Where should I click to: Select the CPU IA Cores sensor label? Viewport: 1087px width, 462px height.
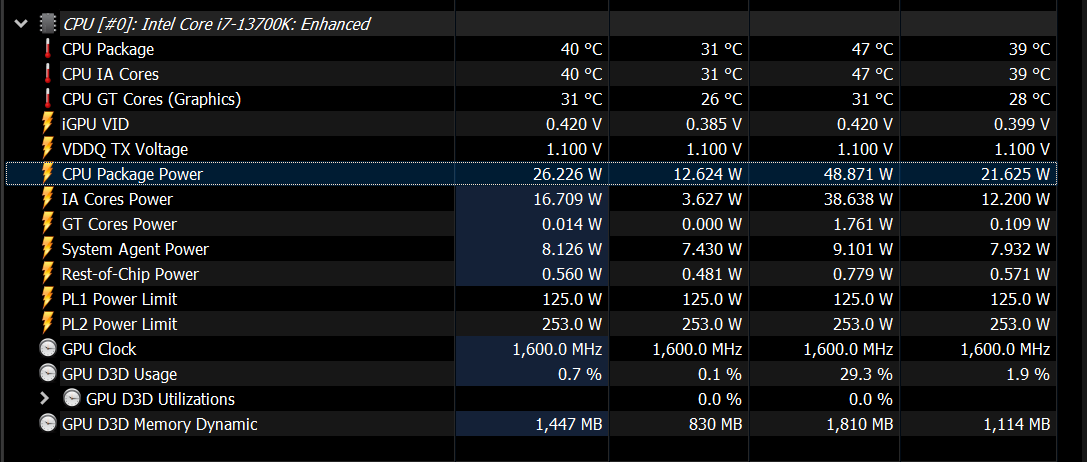point(110,74)
